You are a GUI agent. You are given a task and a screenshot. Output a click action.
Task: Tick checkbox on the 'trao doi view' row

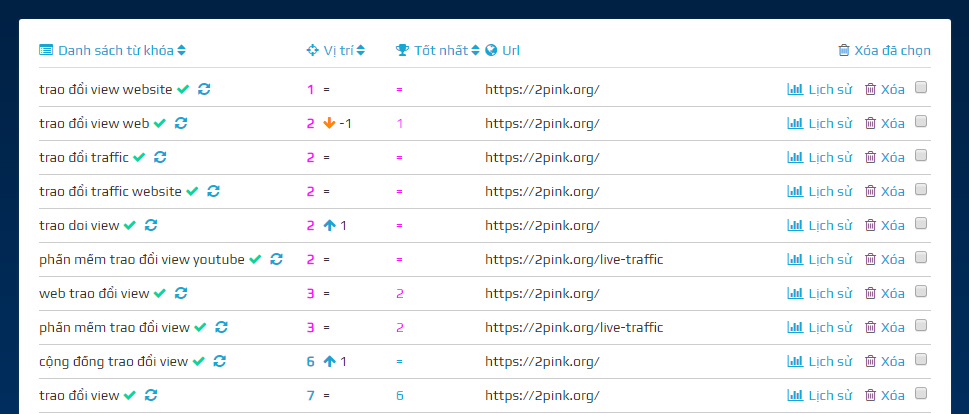pos(921,223)
